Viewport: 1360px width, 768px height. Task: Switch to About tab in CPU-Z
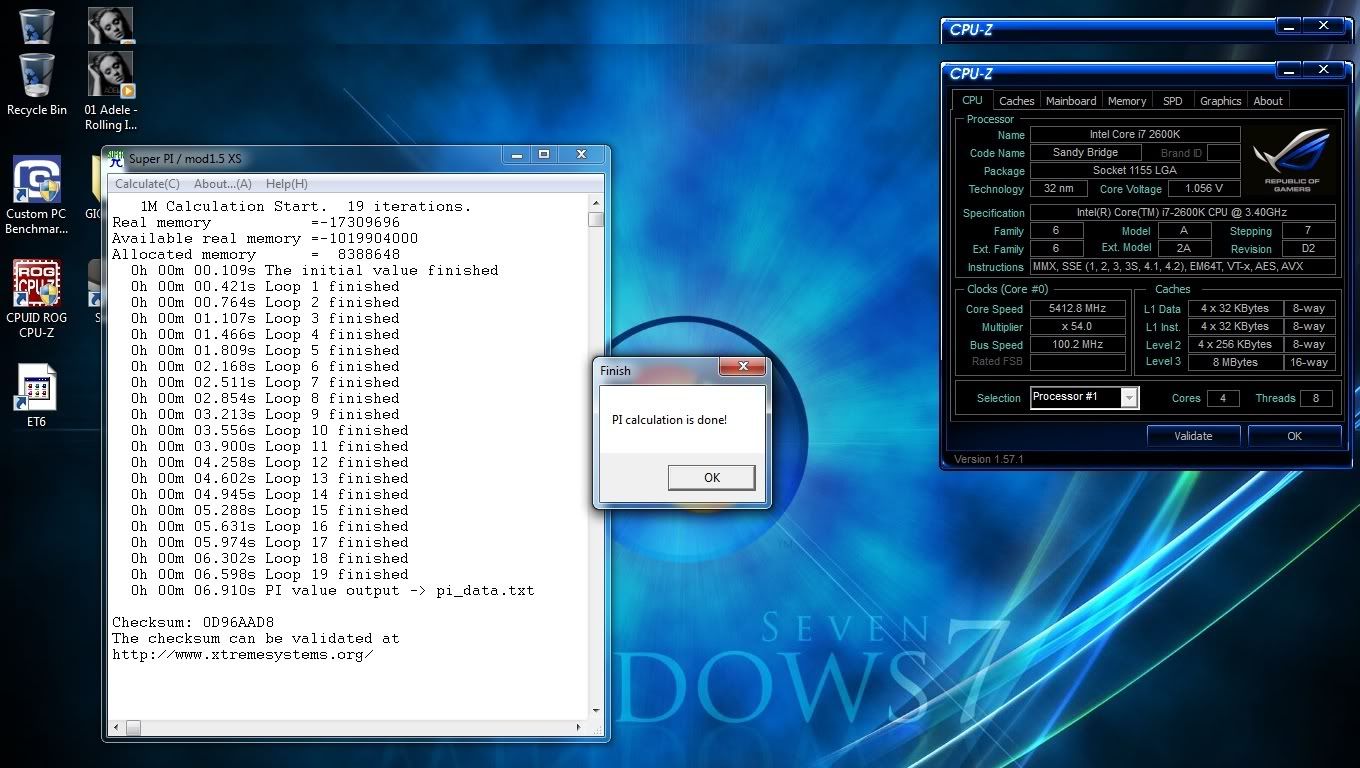tap(1268, 101)
